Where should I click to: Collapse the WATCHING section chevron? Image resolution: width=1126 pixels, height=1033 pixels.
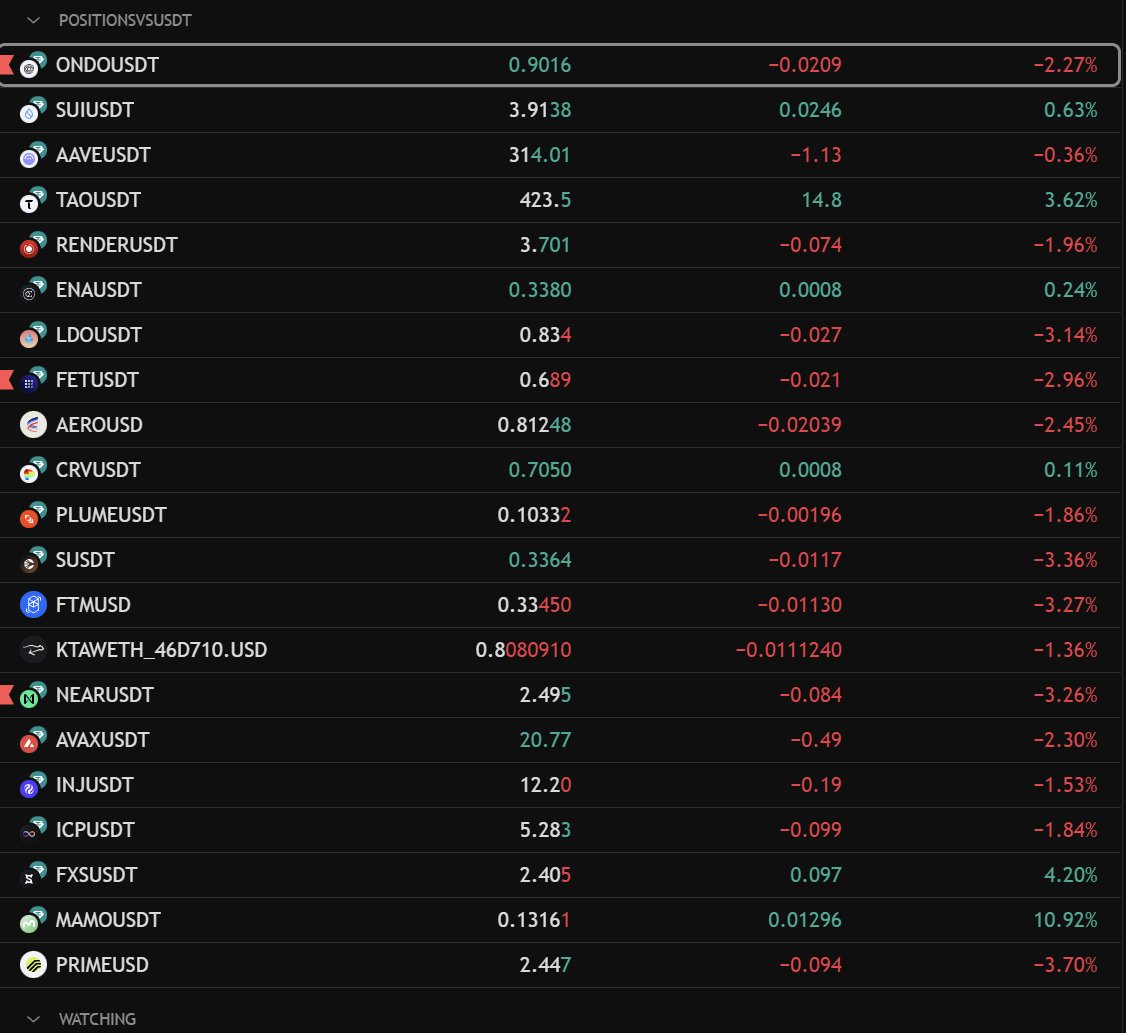[x=33, y=1019]
